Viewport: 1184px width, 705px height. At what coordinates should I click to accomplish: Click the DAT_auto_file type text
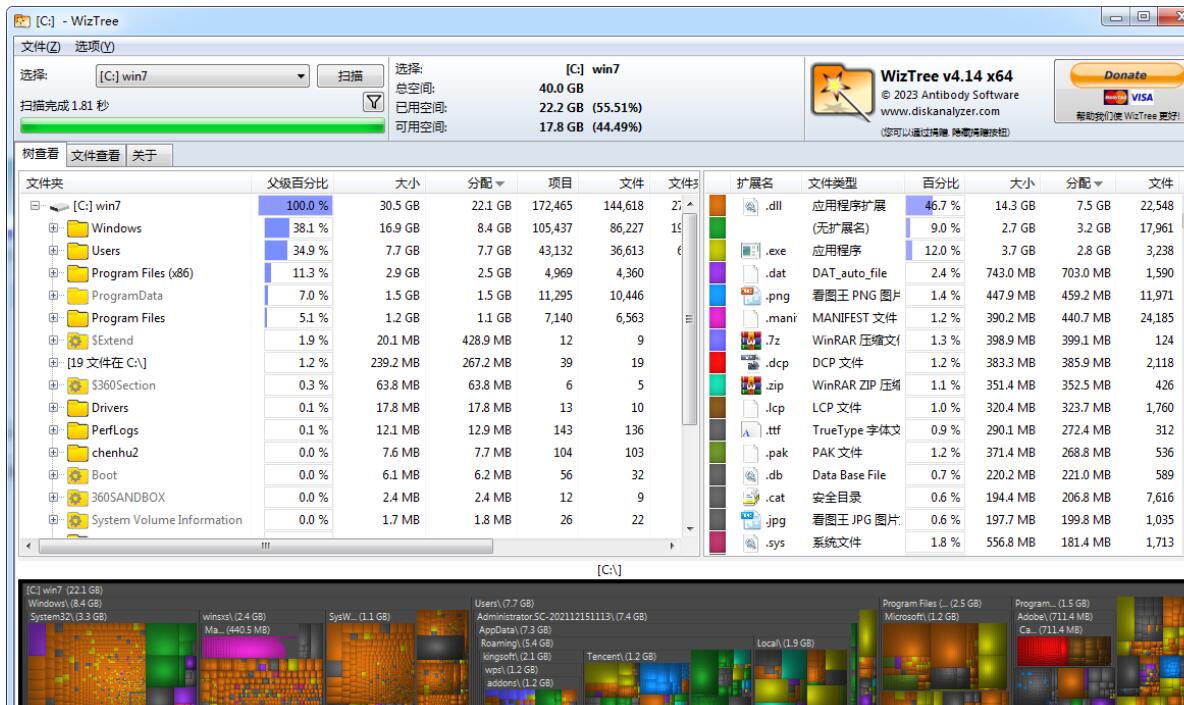pyautogui.click(x=849, y=273)
